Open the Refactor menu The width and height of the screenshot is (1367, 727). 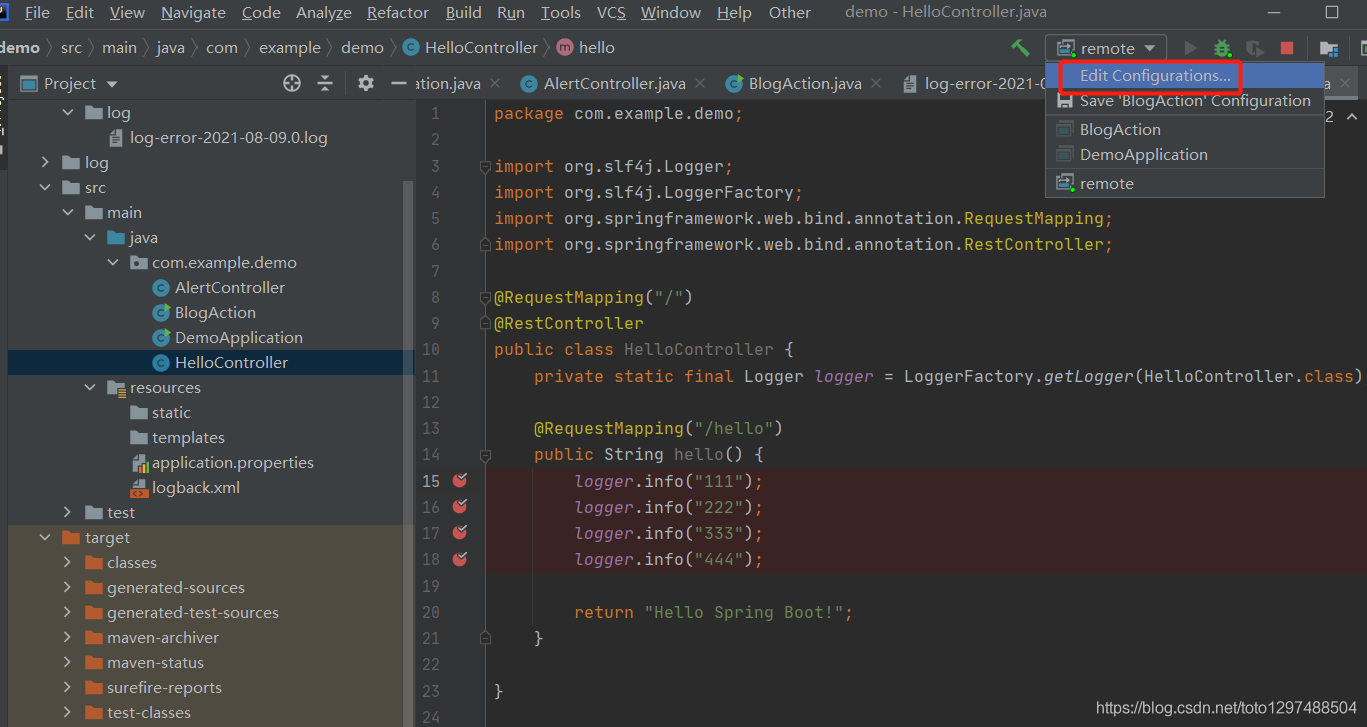[400, 13]
